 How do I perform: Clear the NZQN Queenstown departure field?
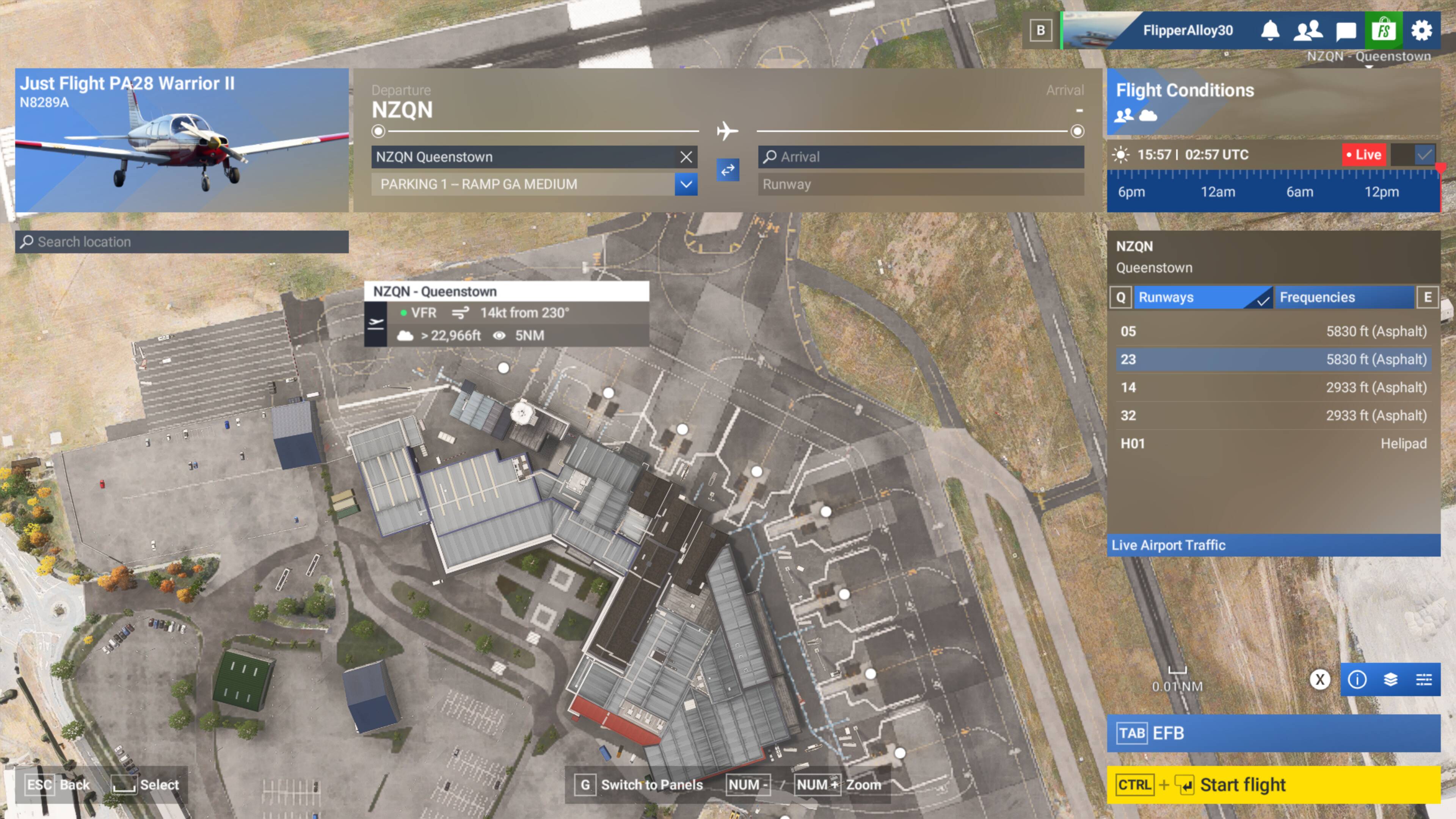686,157
